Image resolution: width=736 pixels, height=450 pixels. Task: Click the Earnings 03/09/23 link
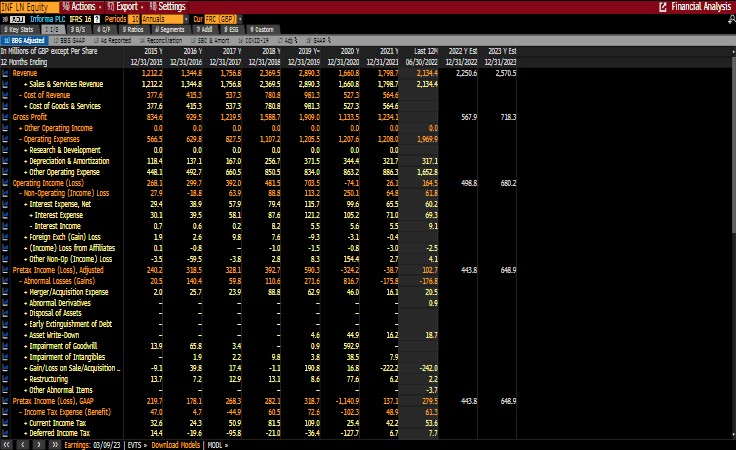coord(92,445)
